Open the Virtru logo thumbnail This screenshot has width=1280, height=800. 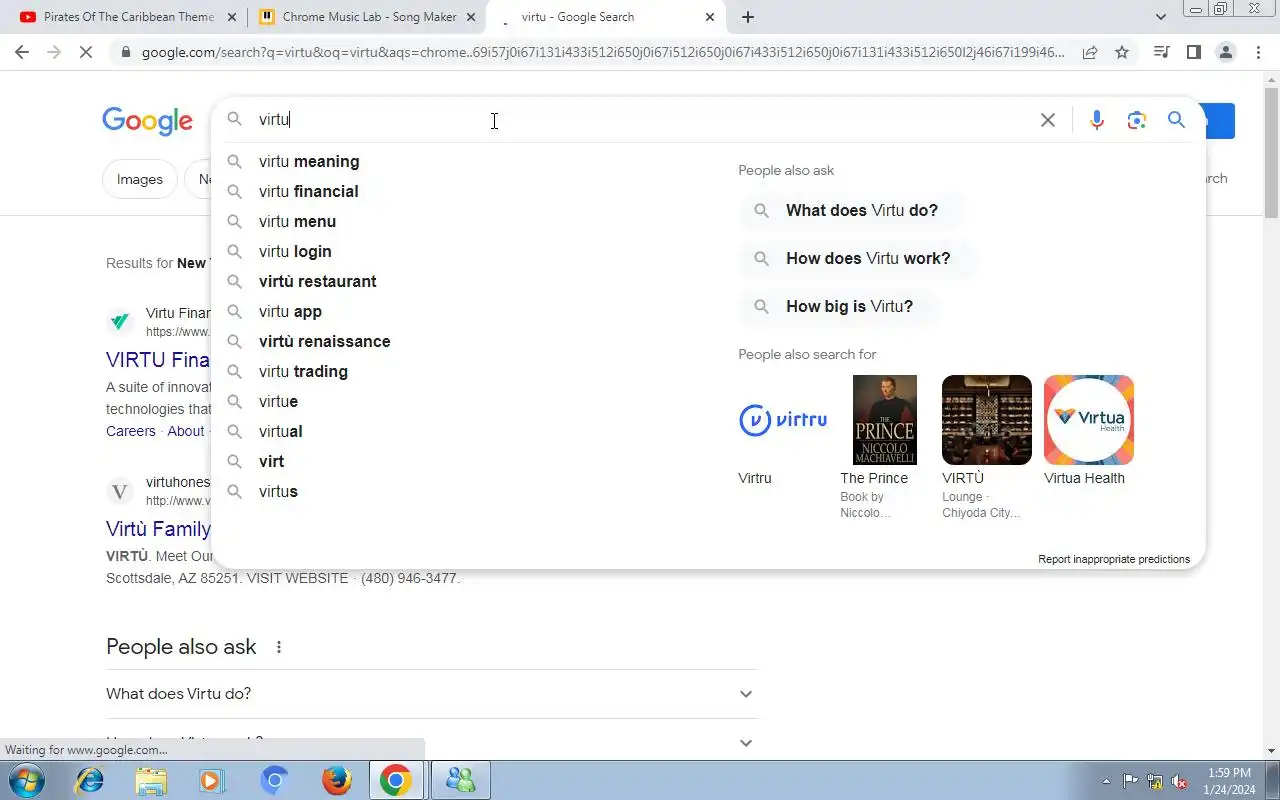783,420
